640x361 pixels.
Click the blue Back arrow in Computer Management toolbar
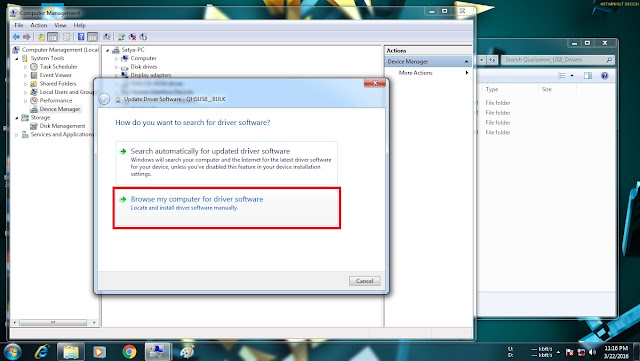click(x=16, y=37)
